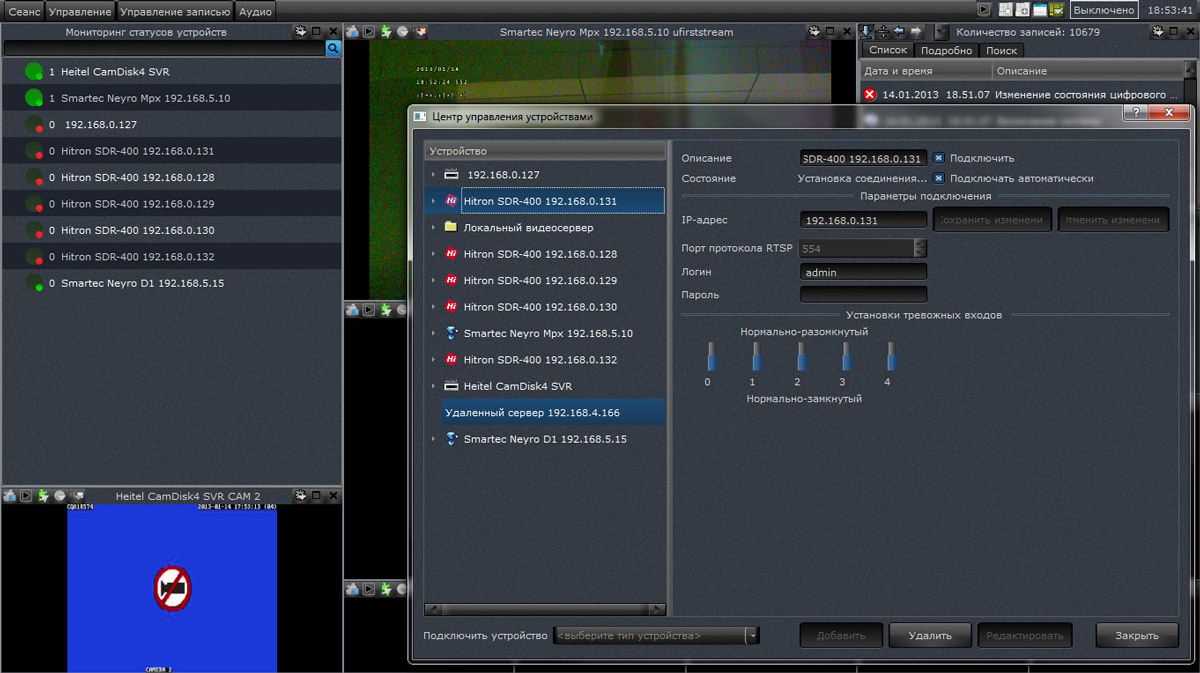Click the remove-window icon in top-right toolbar
This screenshot has width=1200, height=673.
pos(1006,9)
